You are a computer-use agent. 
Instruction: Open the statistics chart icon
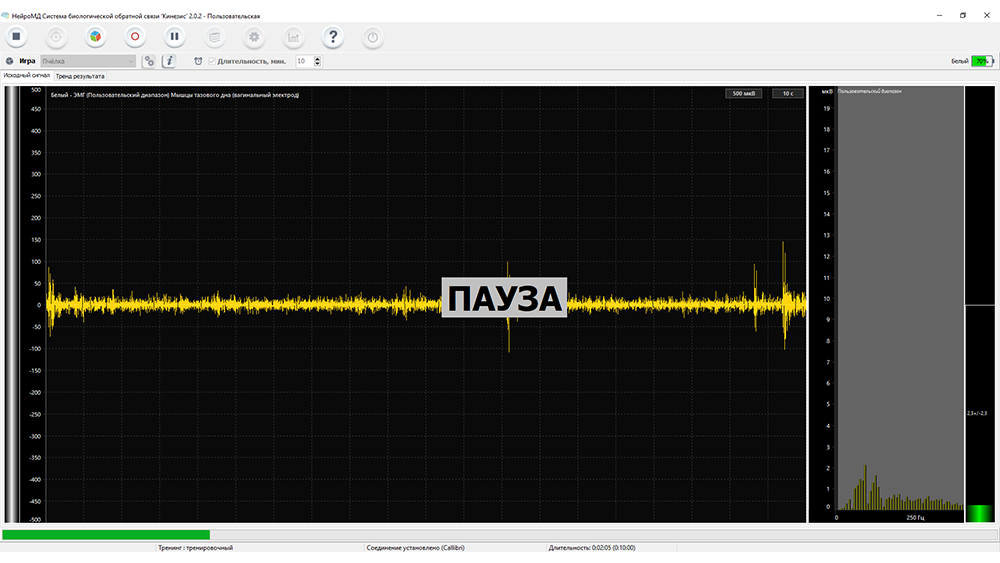(x=293, y=36)
